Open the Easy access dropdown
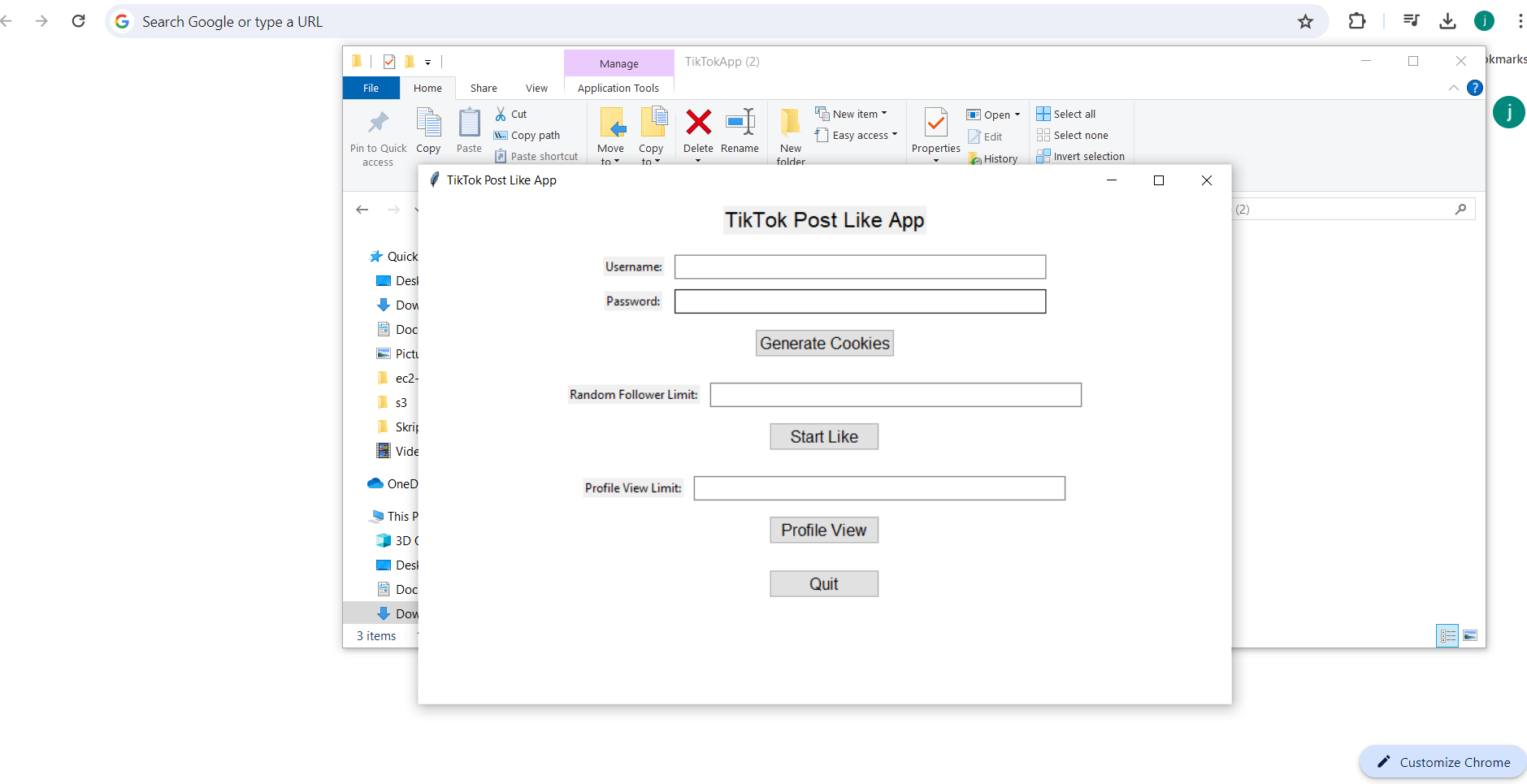This screenshot has width=1527, height=784. [857, 135]
